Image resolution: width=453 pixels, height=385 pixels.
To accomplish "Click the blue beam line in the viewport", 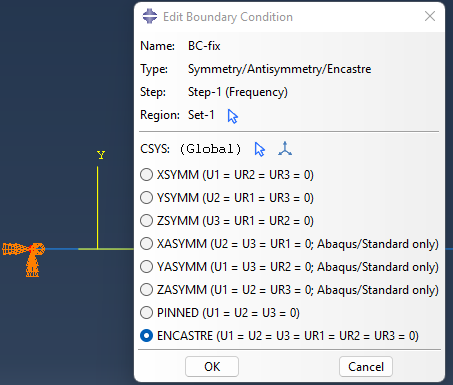I will pos(62,249).
